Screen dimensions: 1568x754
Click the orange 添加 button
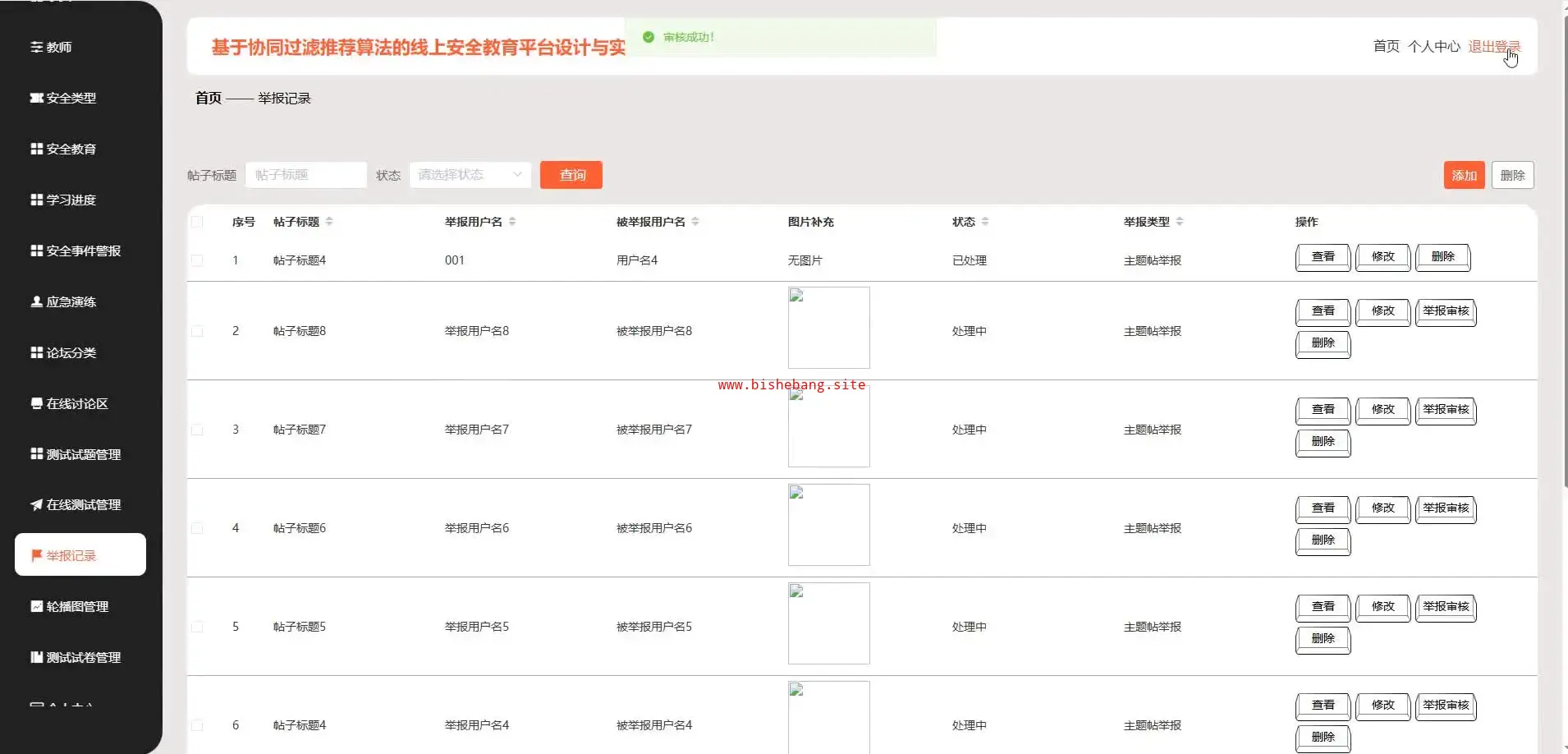pos(1465,175)
